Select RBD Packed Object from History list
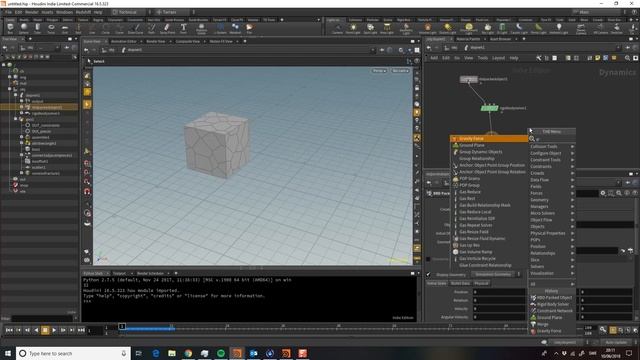The height and width of the screenshot is (360, 640). 553,298
